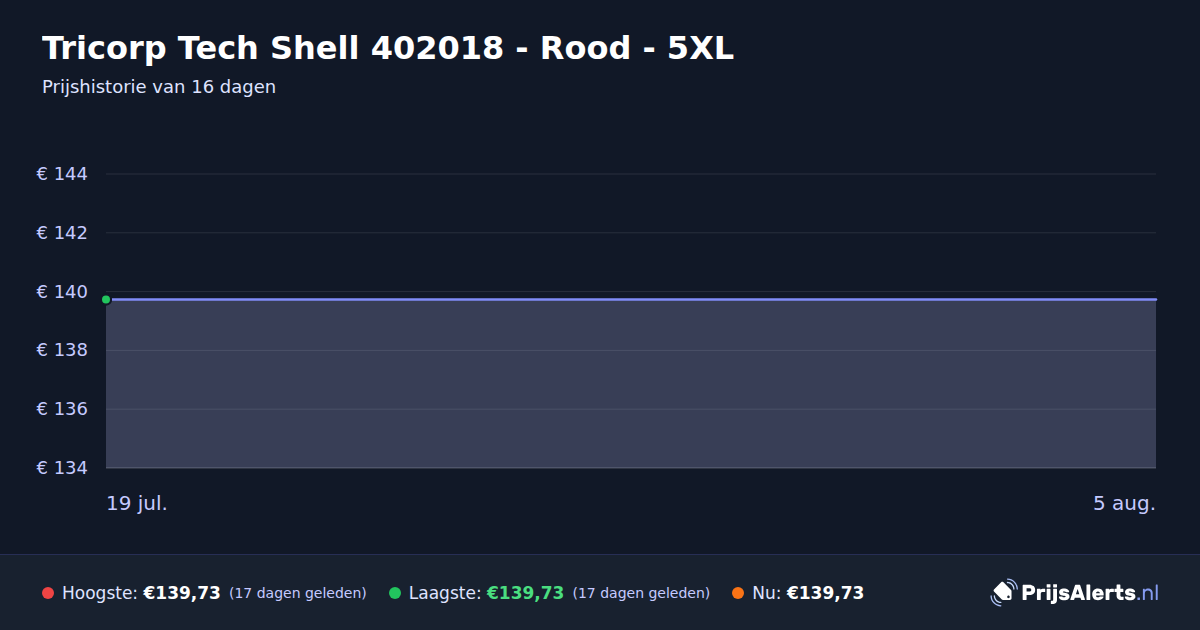Click the subtitle Prijshistorie van 16 dagen
This screenshot has height=630, width=1200.
point(159,87)
